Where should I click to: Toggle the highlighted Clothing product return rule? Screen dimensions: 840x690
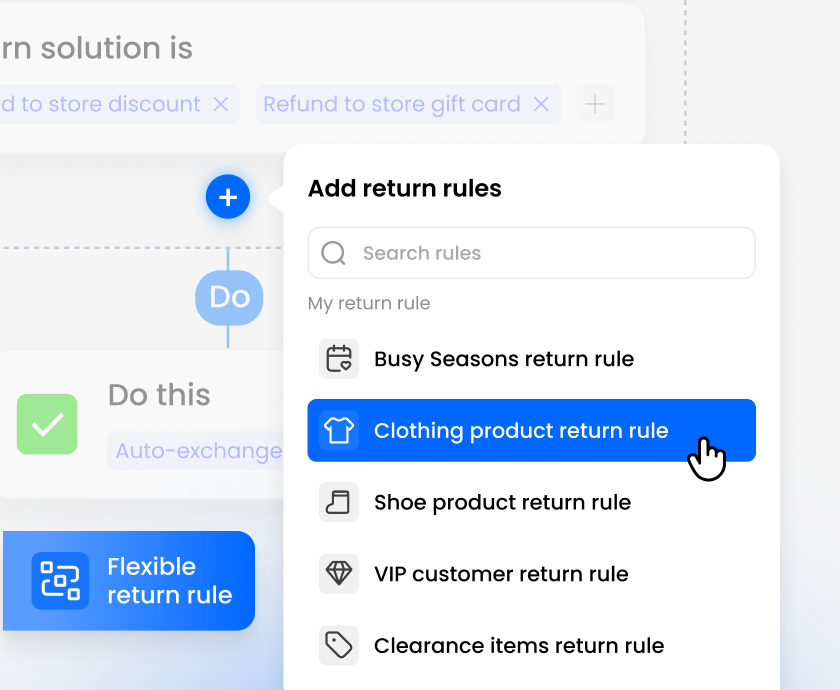520,430
